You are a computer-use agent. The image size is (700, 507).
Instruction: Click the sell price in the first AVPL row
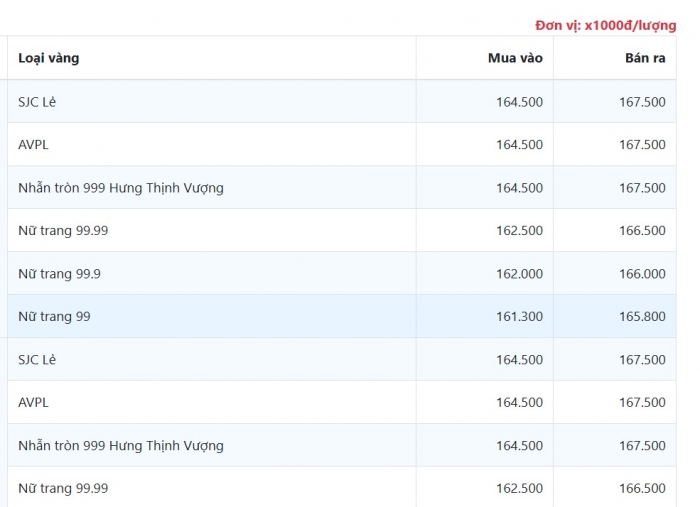click(642, 144)
